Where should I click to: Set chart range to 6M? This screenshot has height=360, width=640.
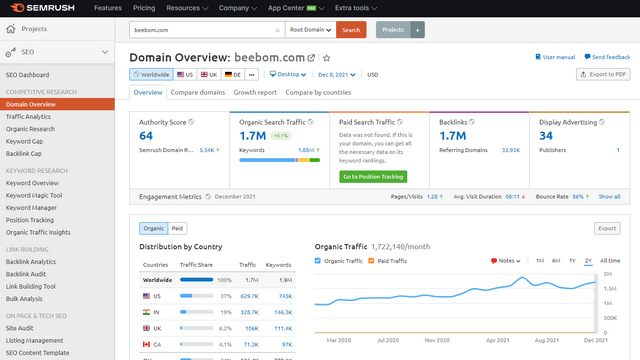pyautogui.click(x=556, y=261)
